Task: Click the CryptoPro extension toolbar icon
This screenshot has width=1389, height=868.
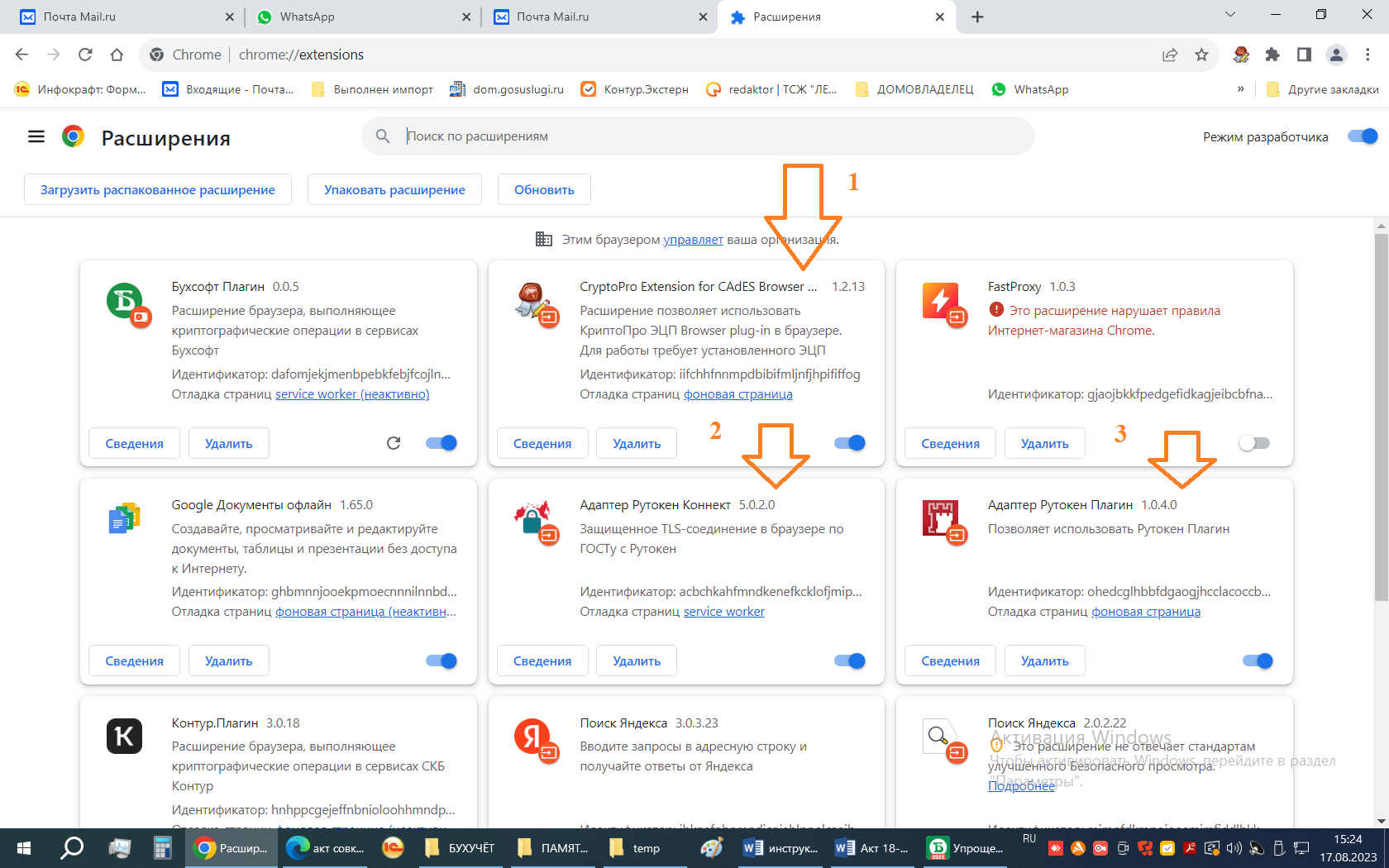Action: click(x=1241, y=55)
